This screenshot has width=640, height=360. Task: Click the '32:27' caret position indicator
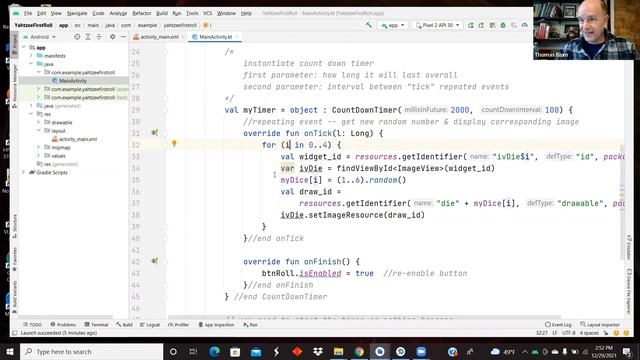pos(542,333)
